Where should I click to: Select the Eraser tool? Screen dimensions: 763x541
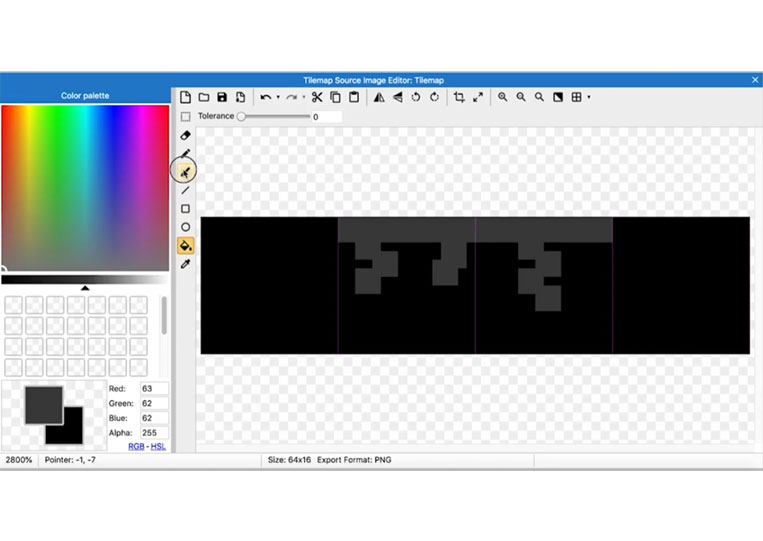click(x=185, y=135)
